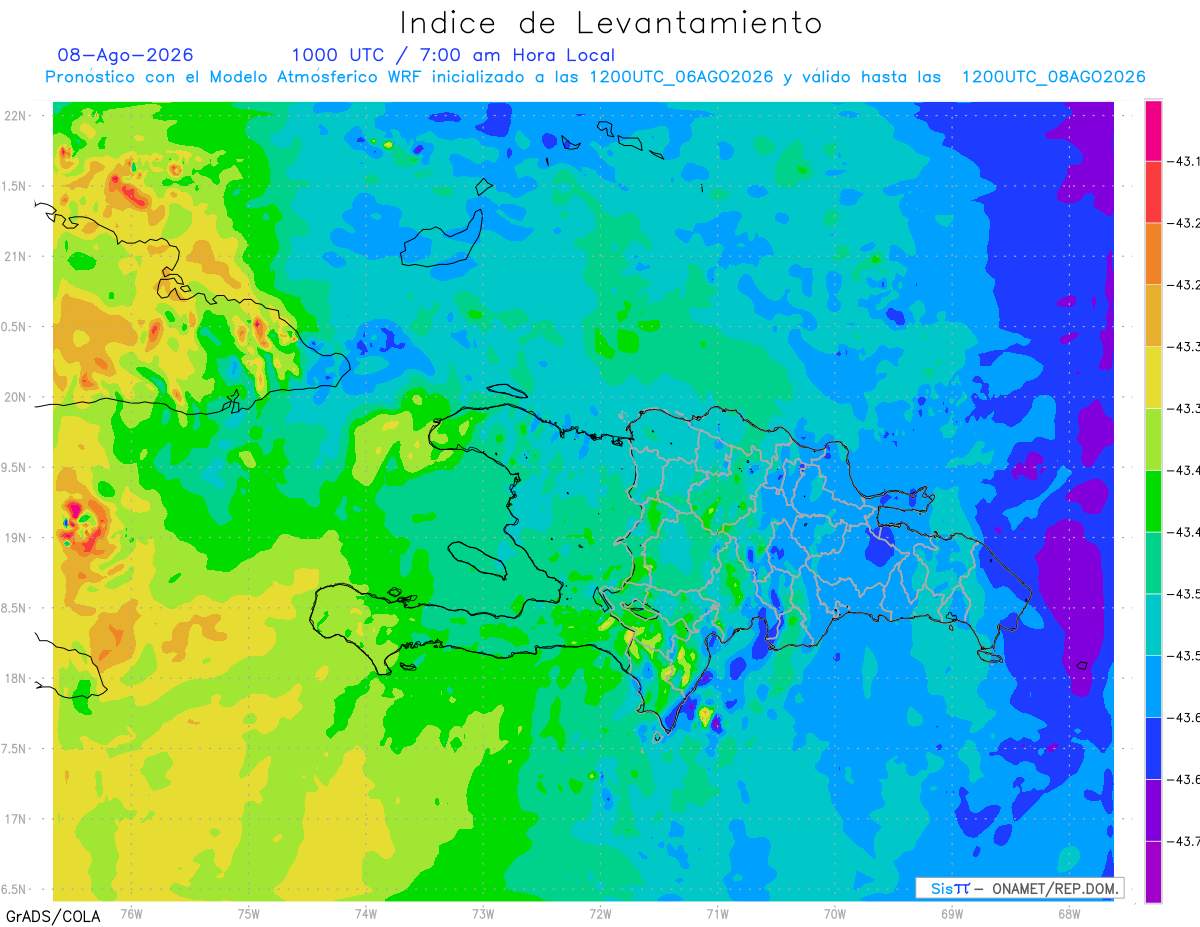Choose the bright yellow legend segment
This screenshot has width=1200, height=927.
coord(1153,377)
